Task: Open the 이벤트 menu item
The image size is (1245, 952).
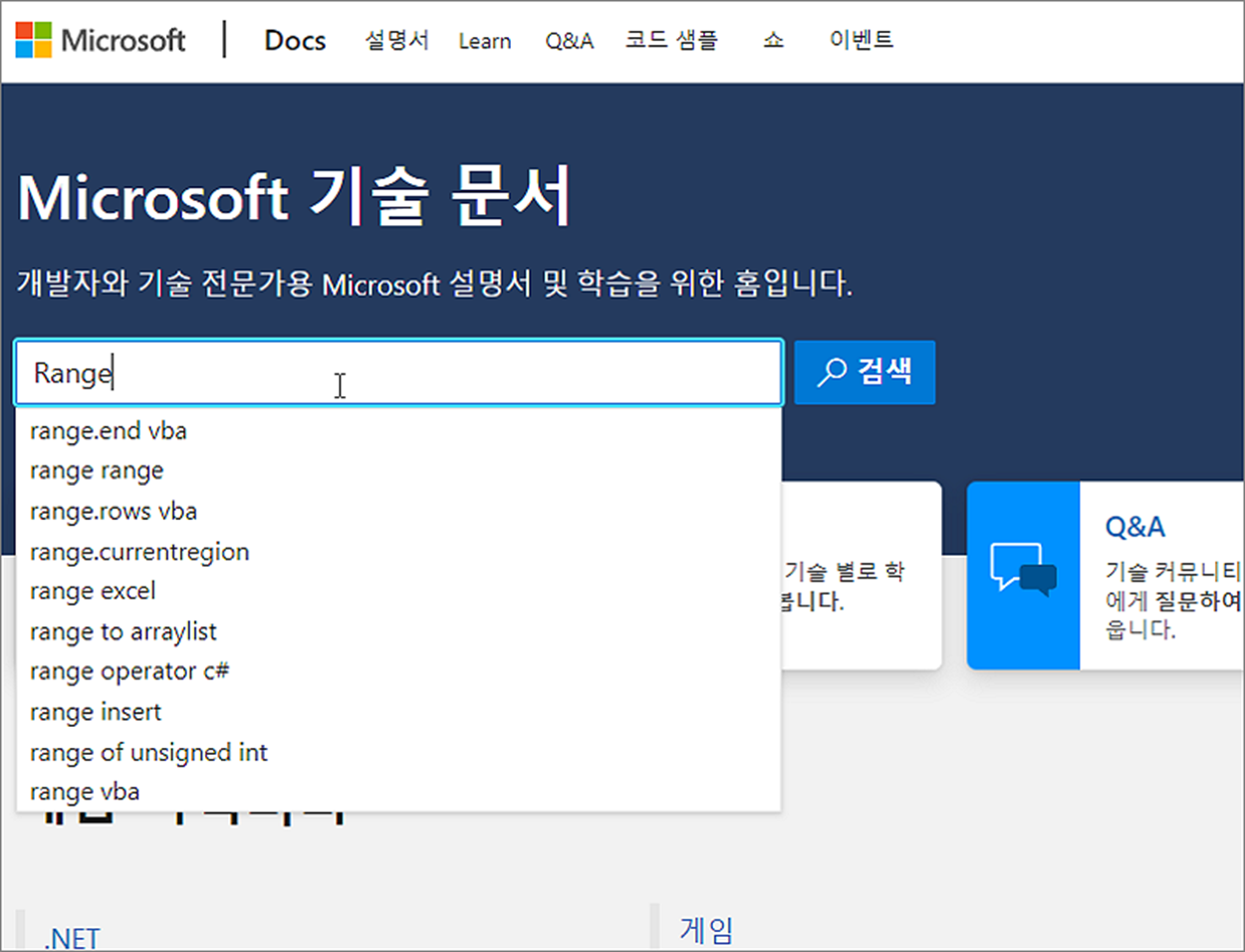Action: click(x=862, y=41)
